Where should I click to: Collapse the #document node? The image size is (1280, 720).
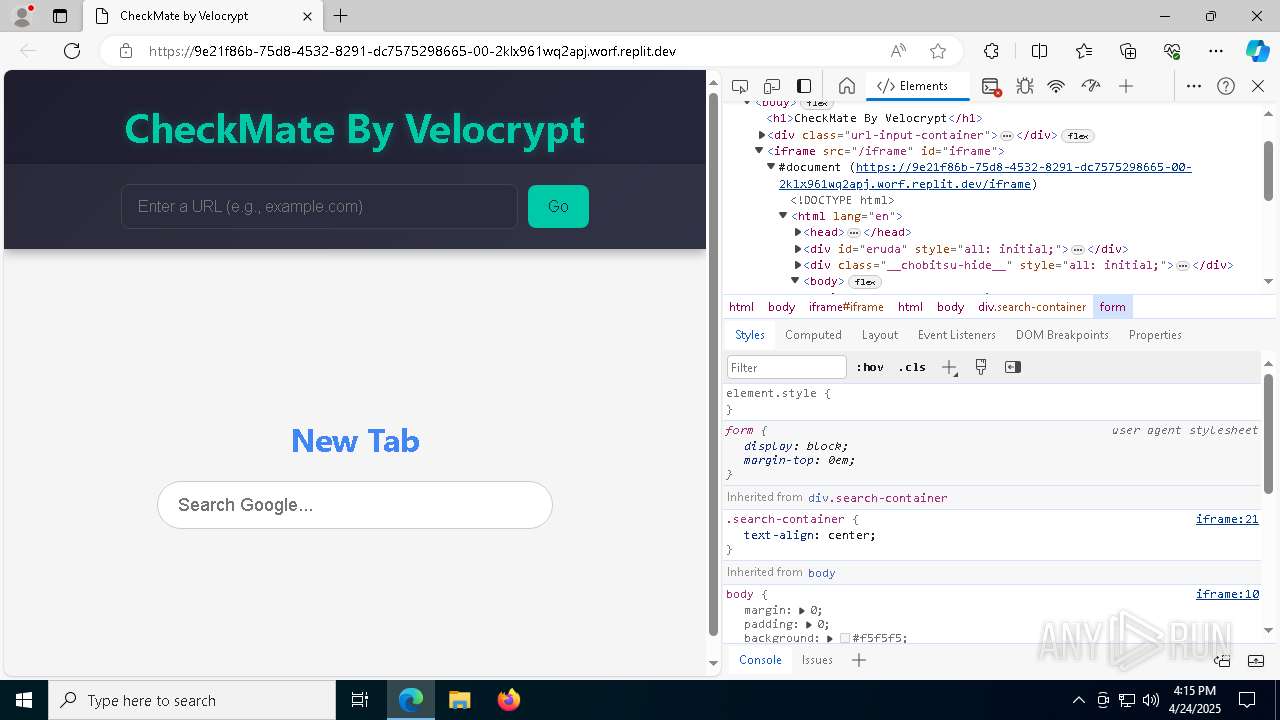click(771, 167)
